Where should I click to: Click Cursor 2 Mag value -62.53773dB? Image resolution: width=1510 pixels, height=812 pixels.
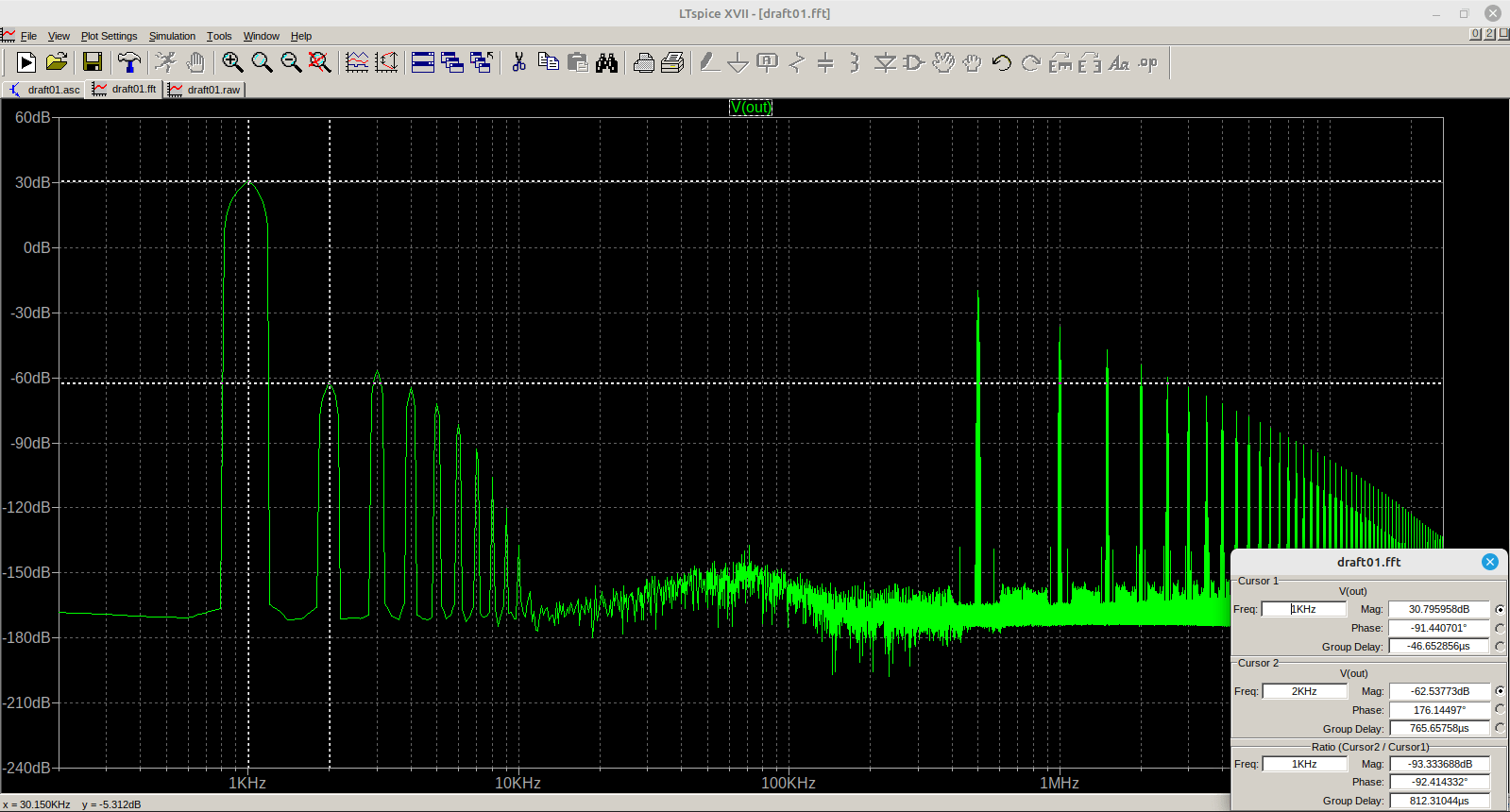[x=1439, y=691]
